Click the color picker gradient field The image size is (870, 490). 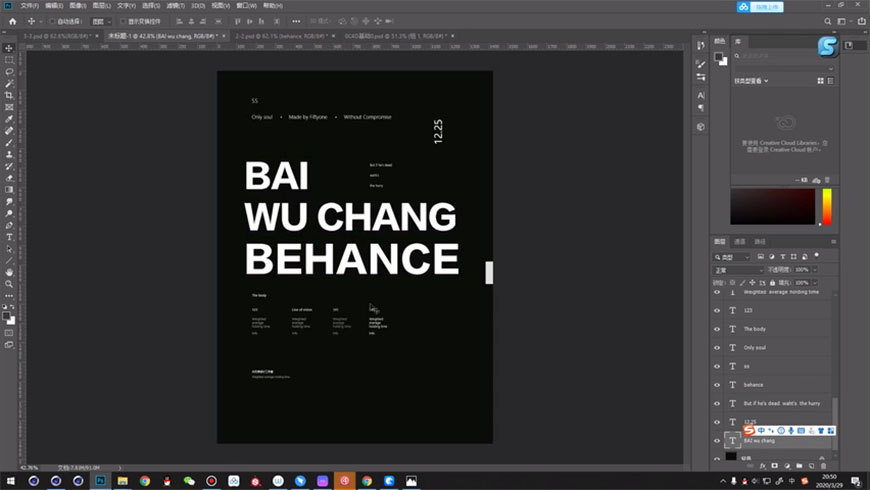[x=772, y=206]
